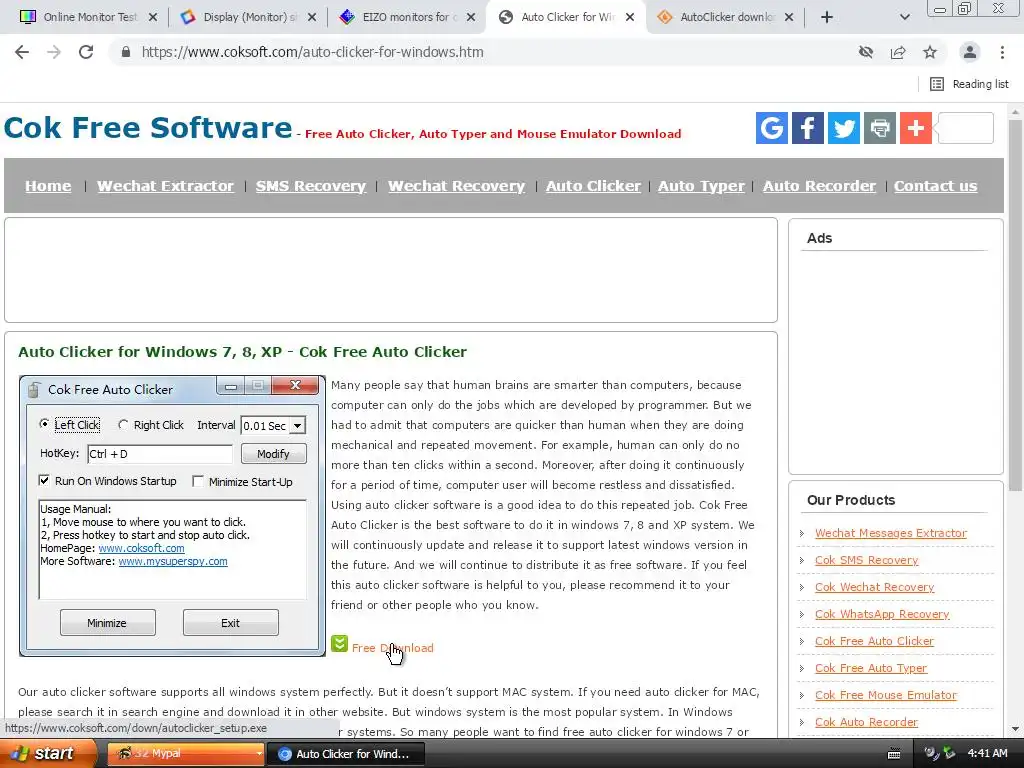The image size is (1024, 768).
Task: Click the Modify hotkey button
Action: 273,454
